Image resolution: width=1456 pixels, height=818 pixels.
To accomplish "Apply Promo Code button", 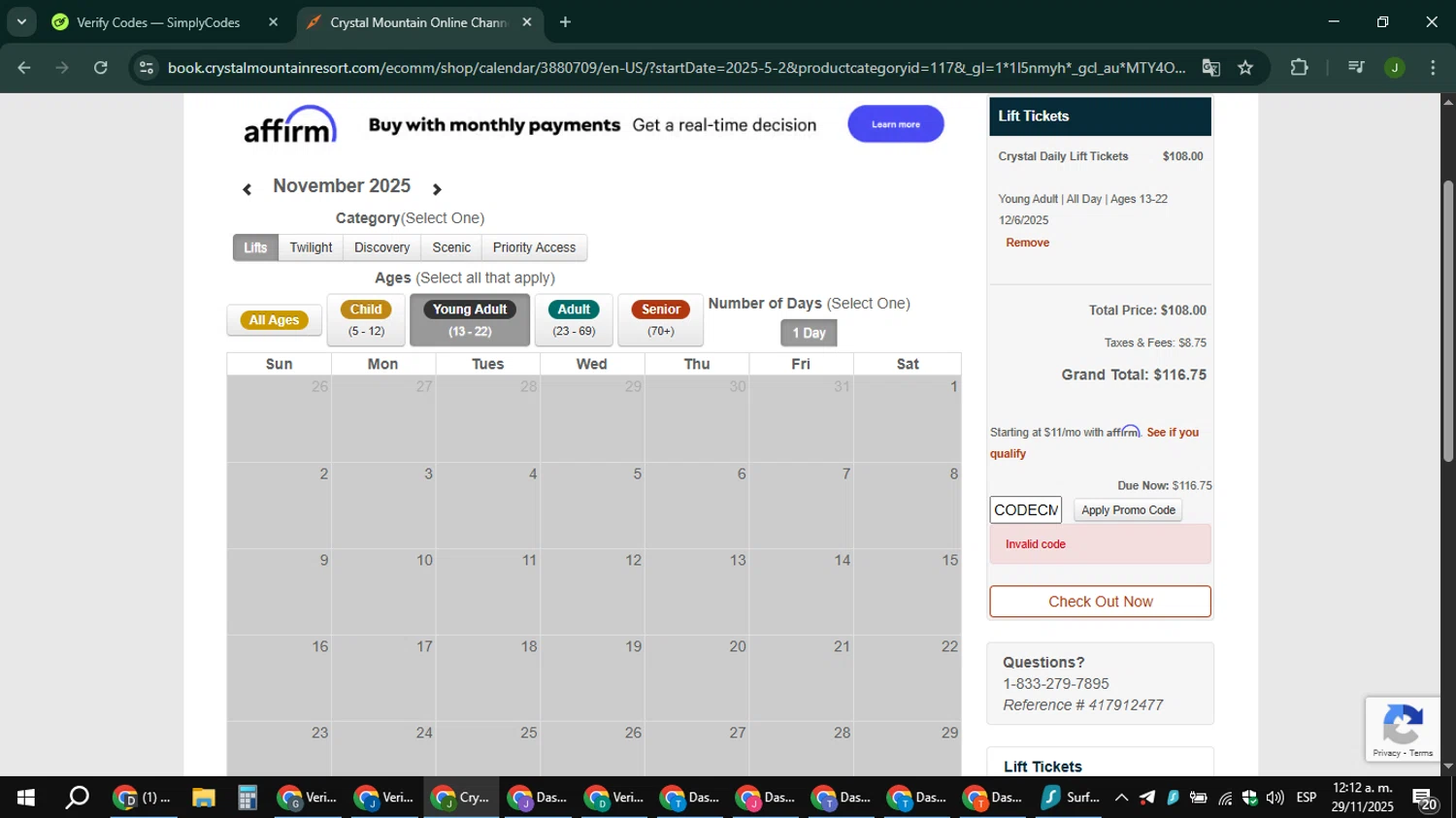I will (x=1128, y=510).
